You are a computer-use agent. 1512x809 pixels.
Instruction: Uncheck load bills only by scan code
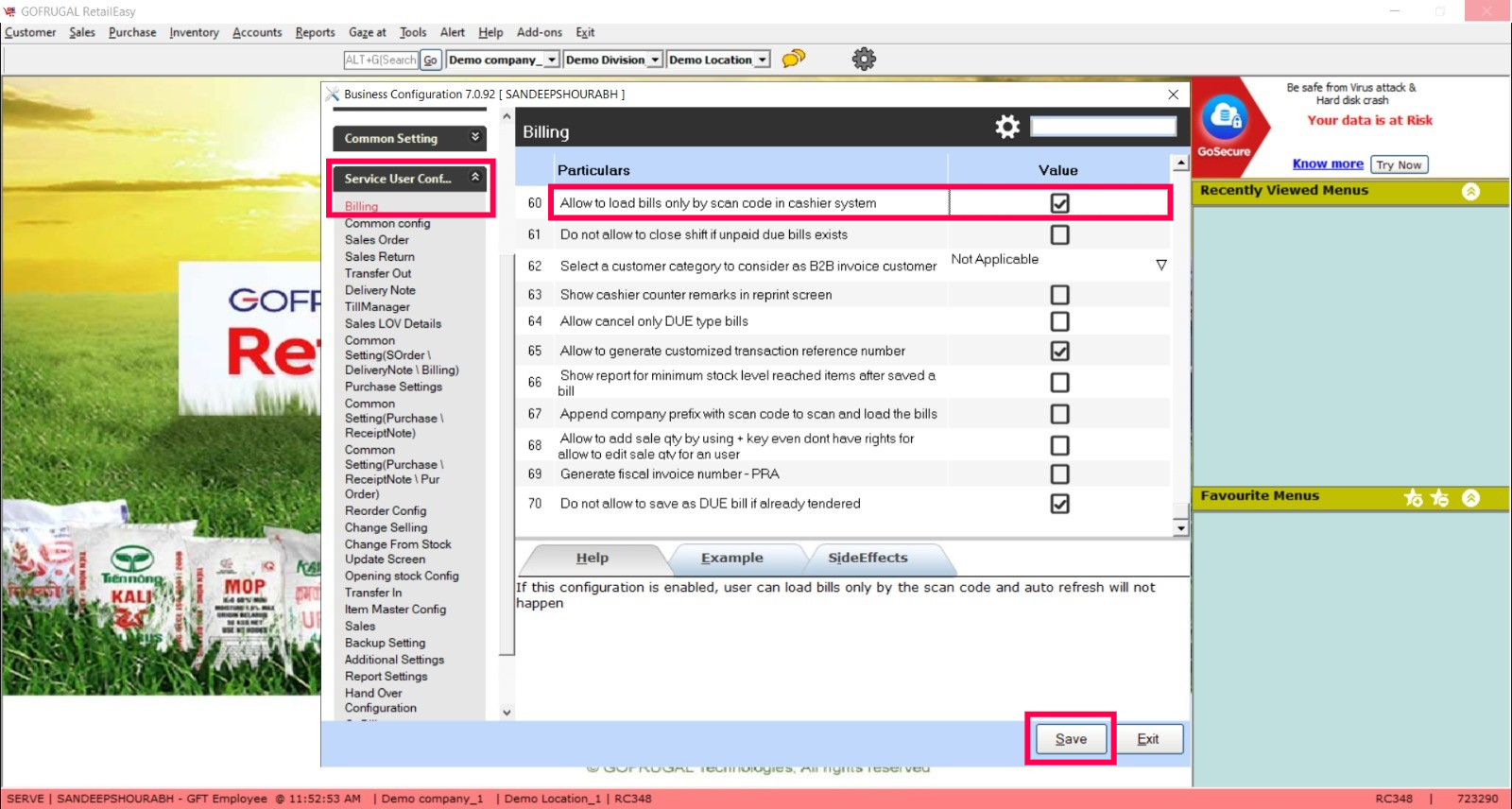[x=1059, y=203]
